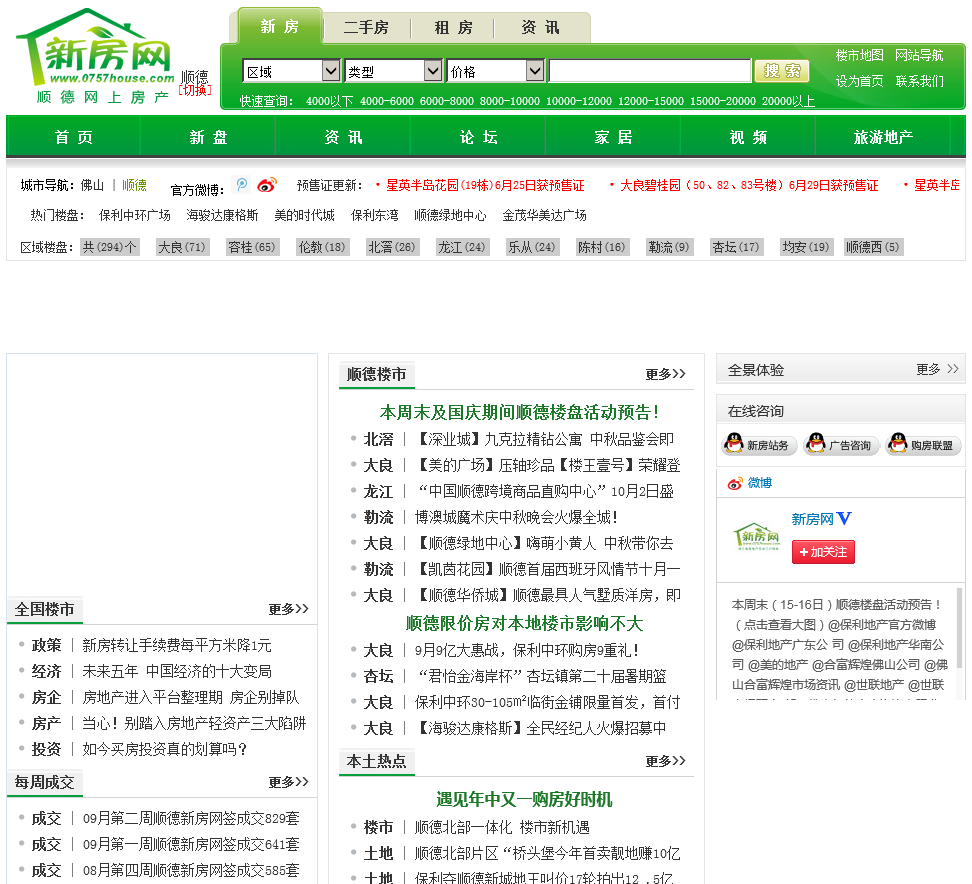Switch to the 租房 search tab
This screenshot has width=972, height=884.
click(x=453, y=28)
